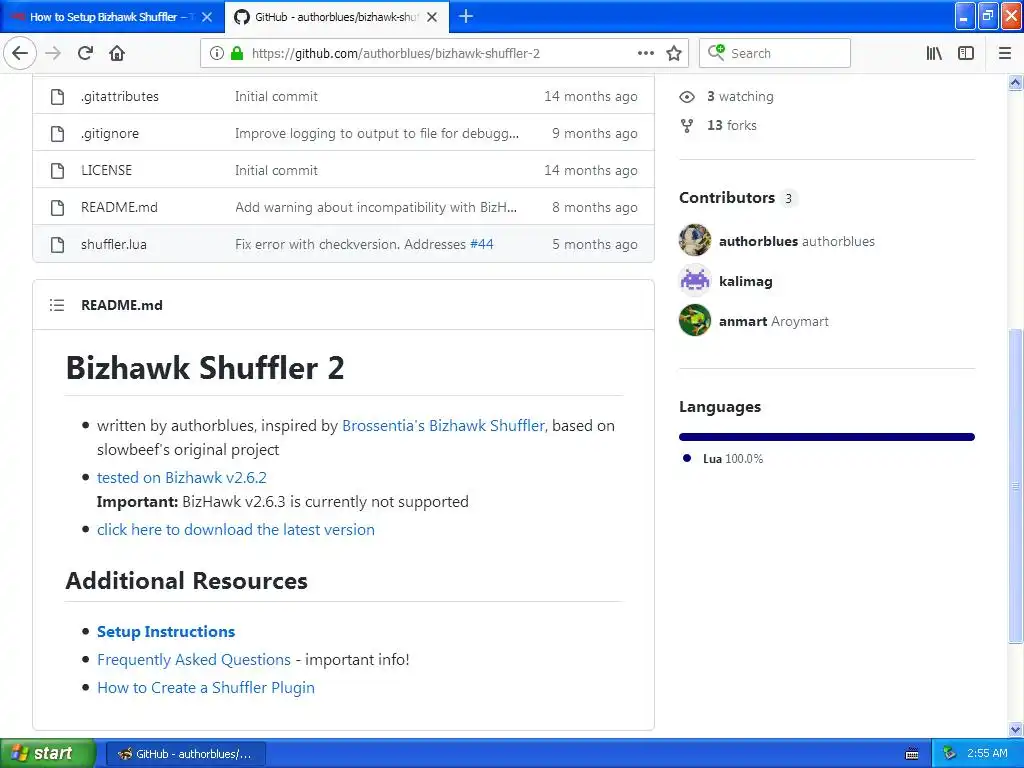This screenshot has width=1024, height=768.
Task: Close the How to Setup Bizhawk tab
Action: 207,17
